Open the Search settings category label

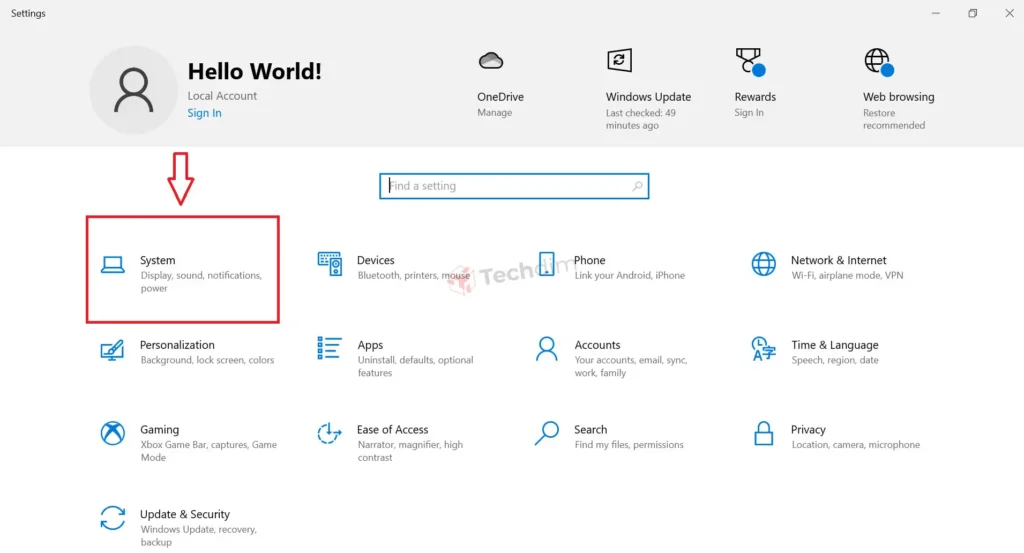(590, 430)
